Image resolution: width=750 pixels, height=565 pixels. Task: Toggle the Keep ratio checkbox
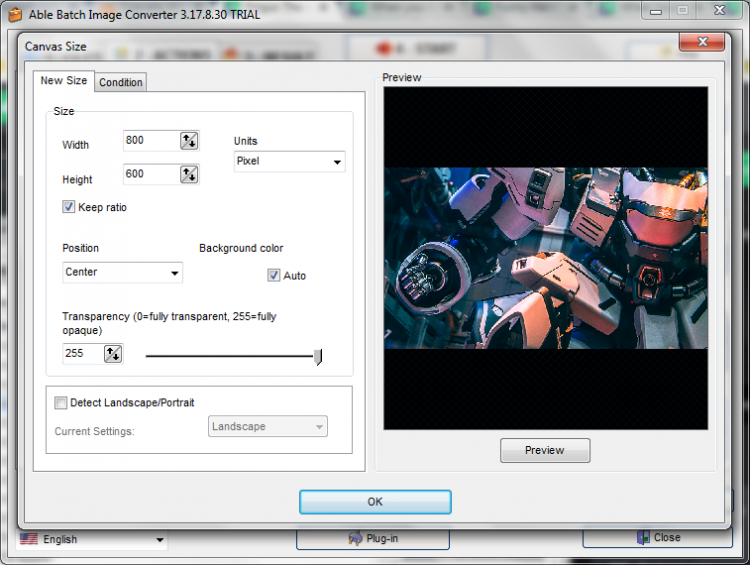[68, 207]
